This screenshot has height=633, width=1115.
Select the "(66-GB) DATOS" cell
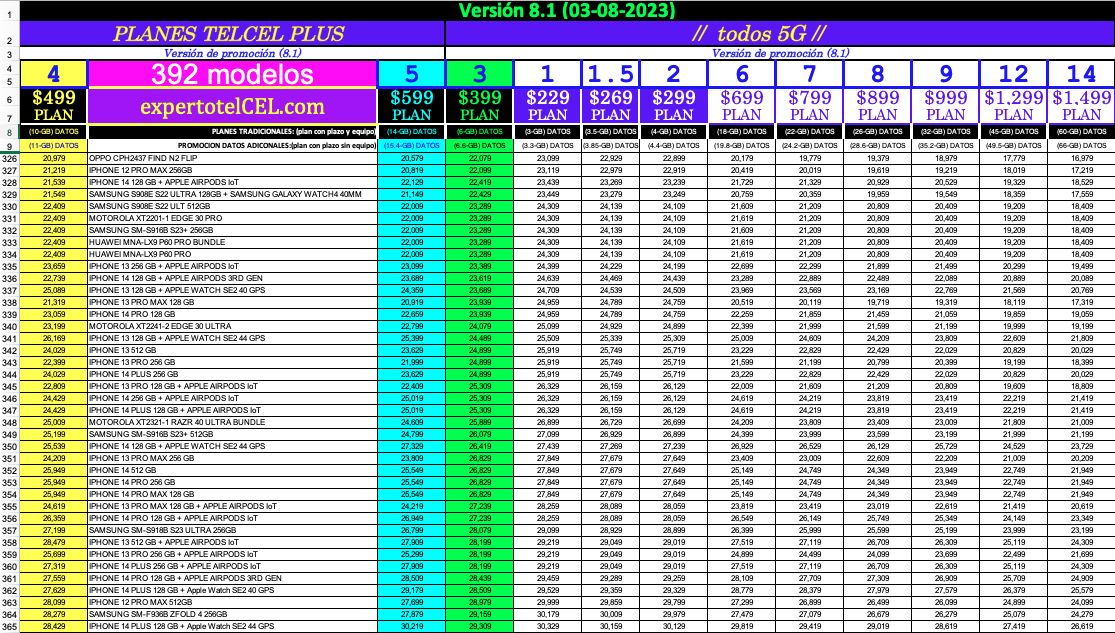pos(1082,146)
